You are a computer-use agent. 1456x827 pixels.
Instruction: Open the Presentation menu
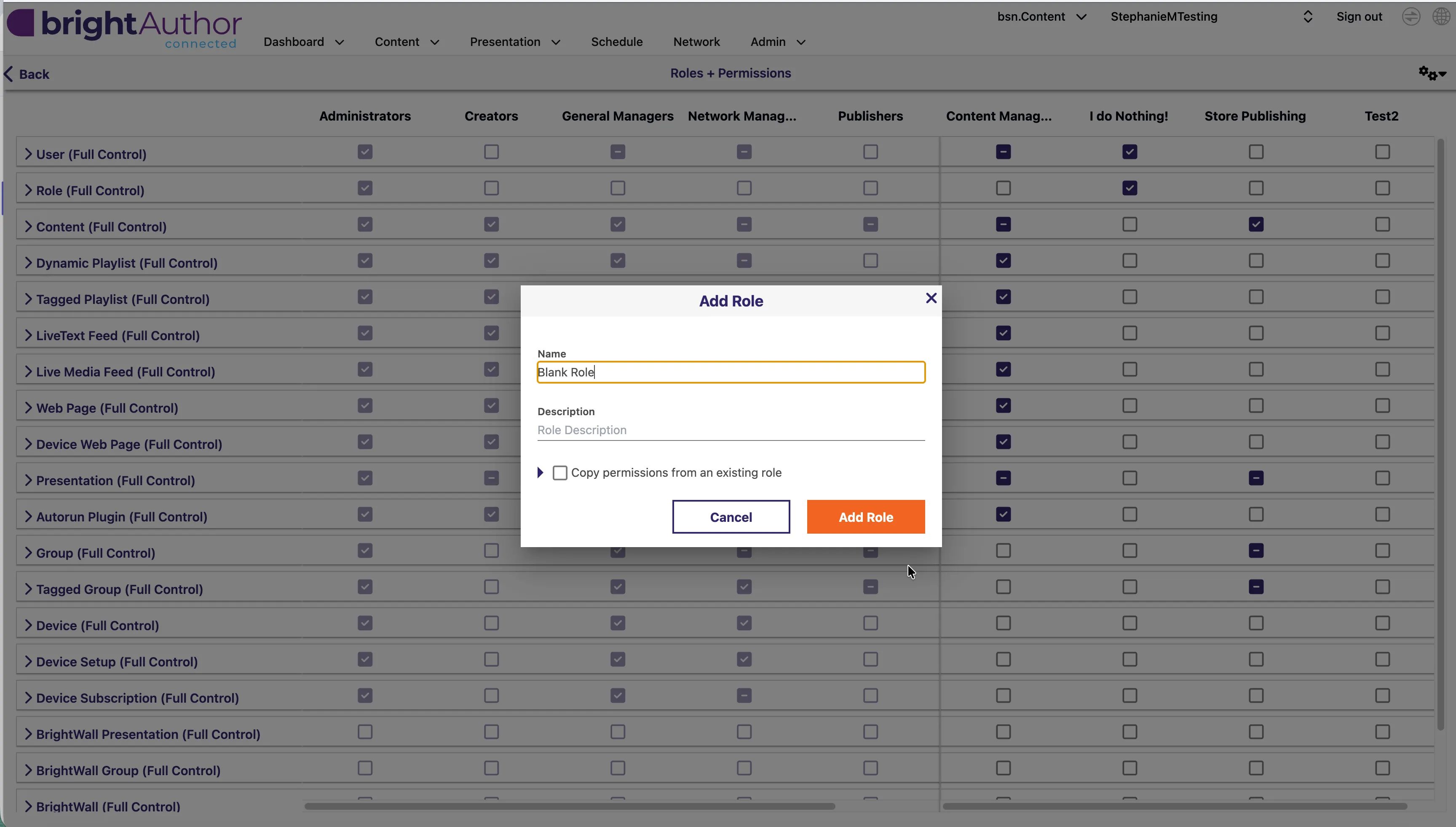coord(515,42)
